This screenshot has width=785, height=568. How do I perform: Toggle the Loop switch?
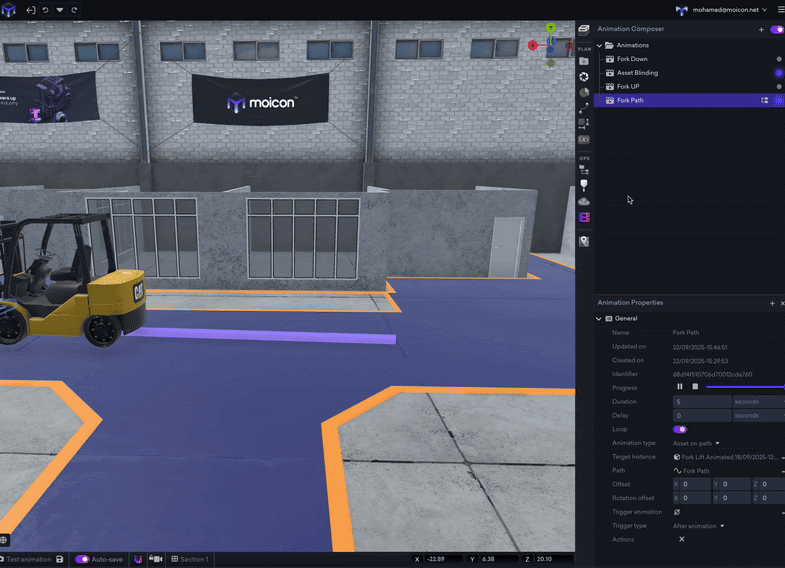pyautogui.click(x=680, y=429)
